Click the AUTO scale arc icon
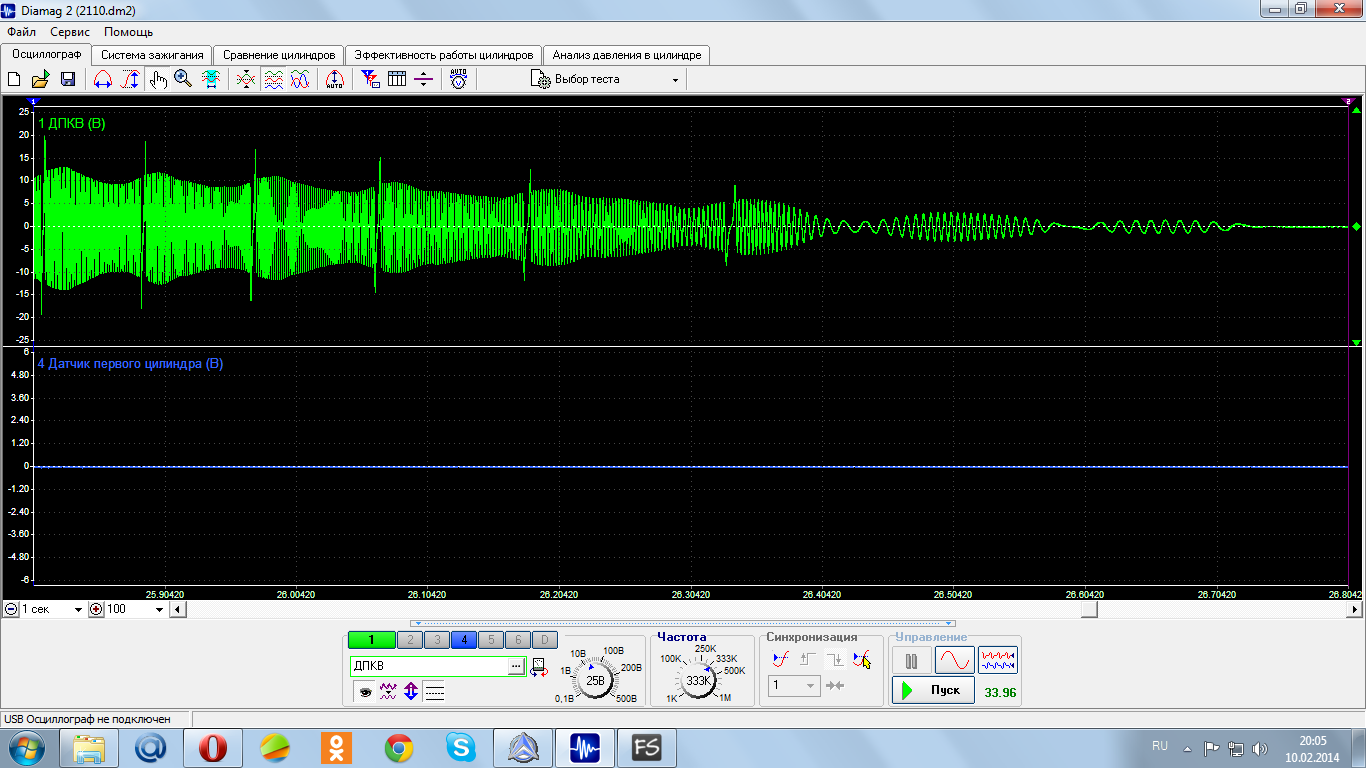The image size is (1366, 768). pyautogui.click(x=335, y=79)
